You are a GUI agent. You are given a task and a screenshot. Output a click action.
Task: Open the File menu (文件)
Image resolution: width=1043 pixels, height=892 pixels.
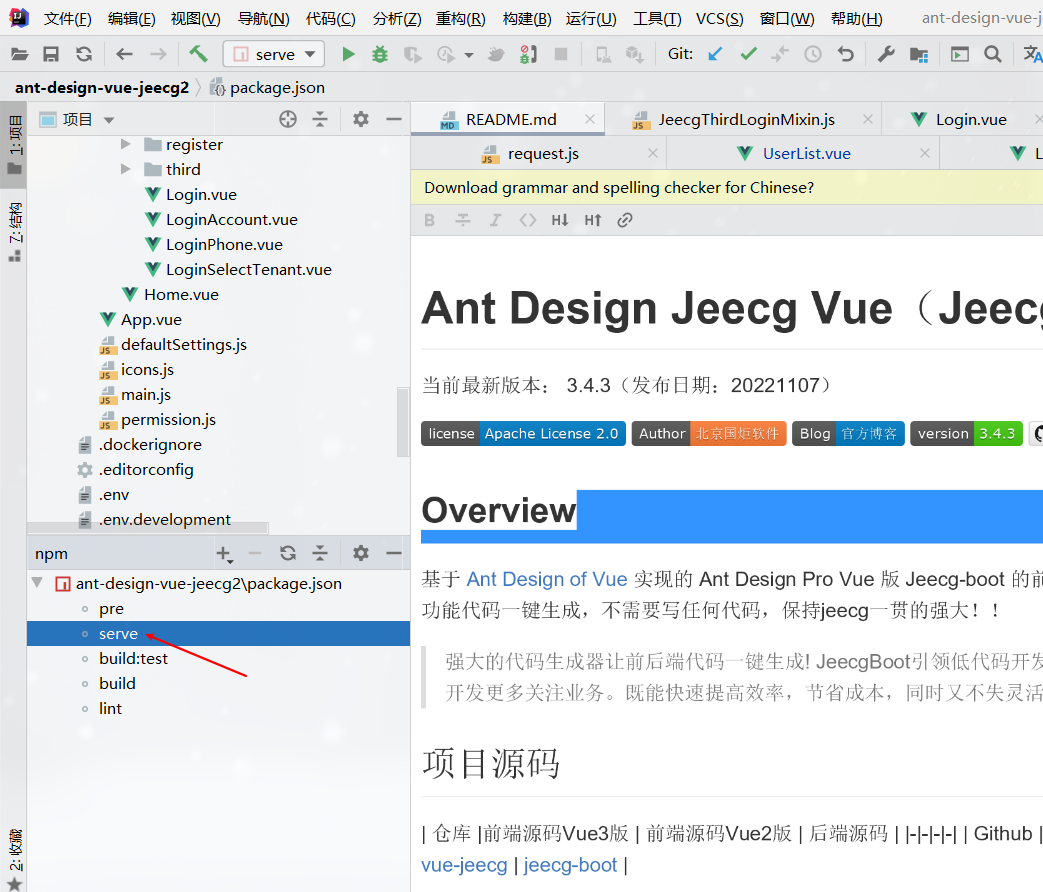click(x=67, y=19)
